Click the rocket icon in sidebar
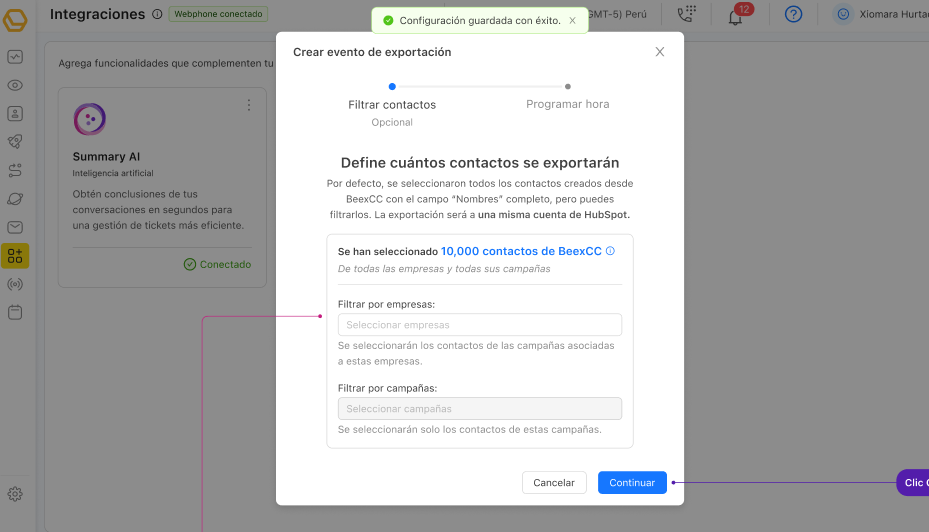The height and width of the screenshot is (532, 929). click(x=15, y=142)
